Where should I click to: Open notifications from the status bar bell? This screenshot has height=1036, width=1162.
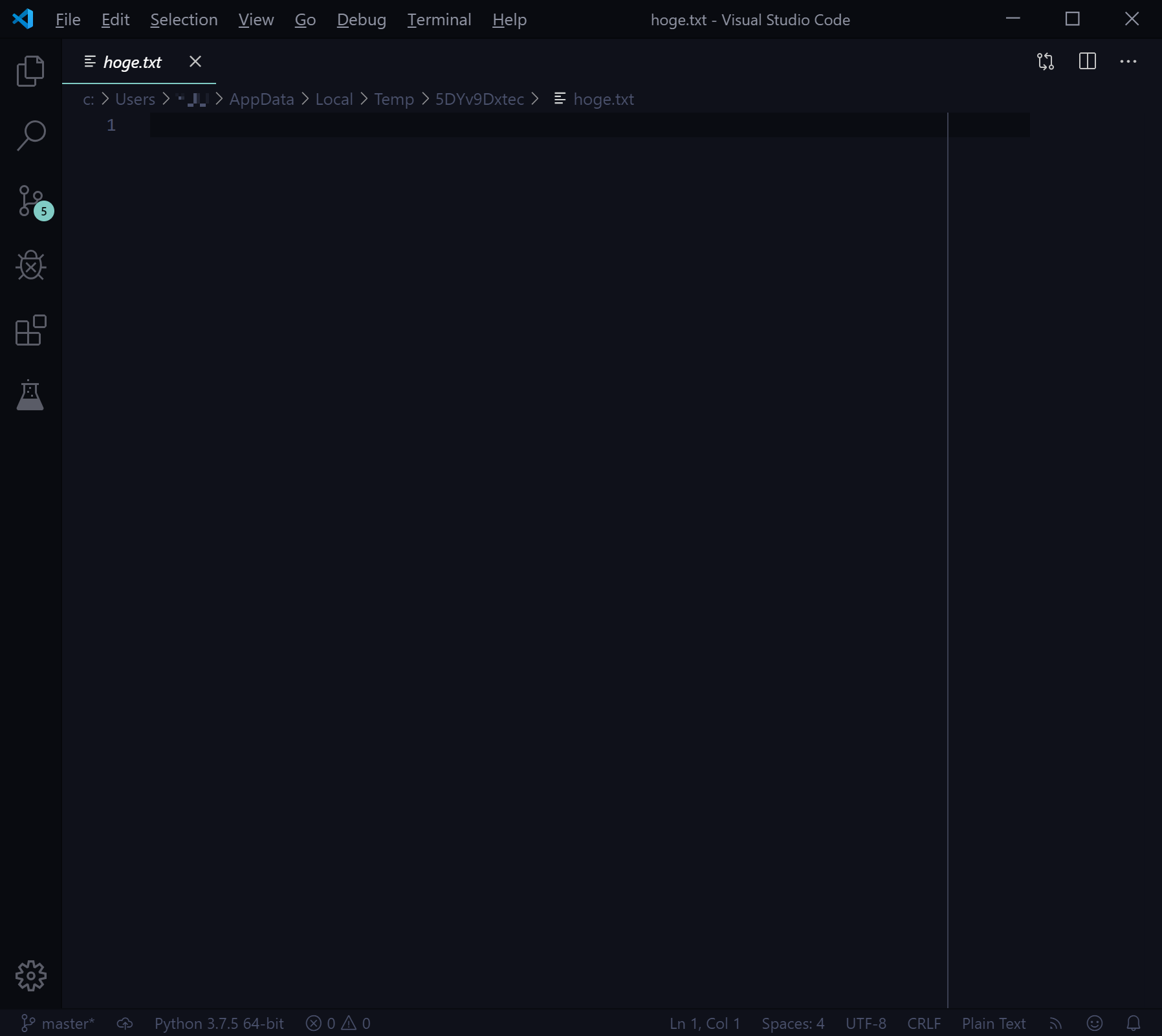(x=1134, y=1023)
